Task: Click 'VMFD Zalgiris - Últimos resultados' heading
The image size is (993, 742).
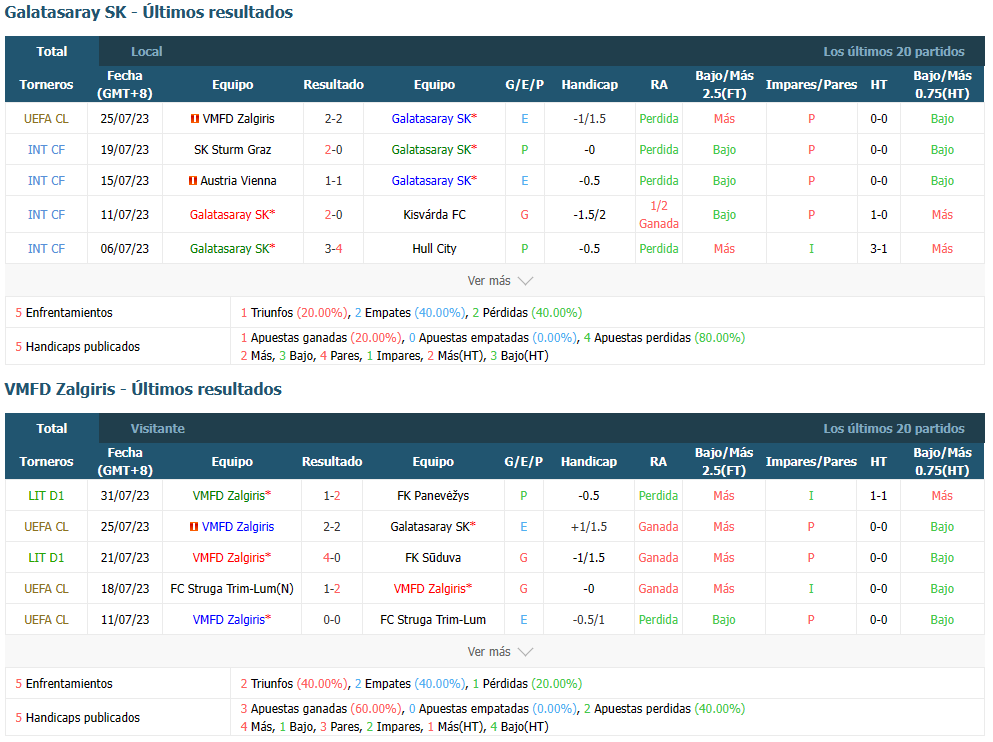Action: (143, 389)
